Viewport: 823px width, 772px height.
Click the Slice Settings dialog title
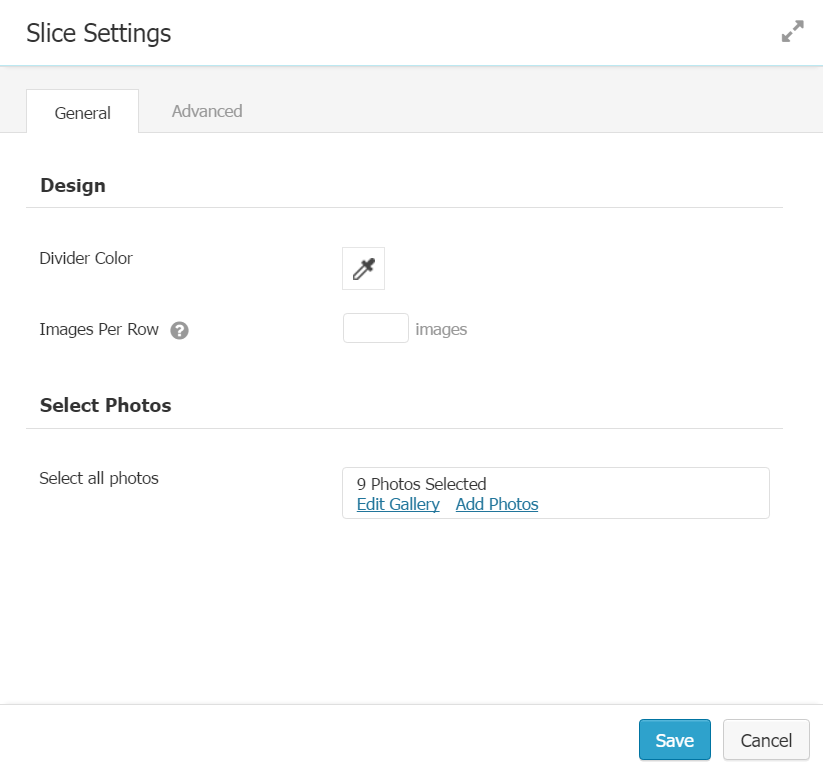(99, 33)
